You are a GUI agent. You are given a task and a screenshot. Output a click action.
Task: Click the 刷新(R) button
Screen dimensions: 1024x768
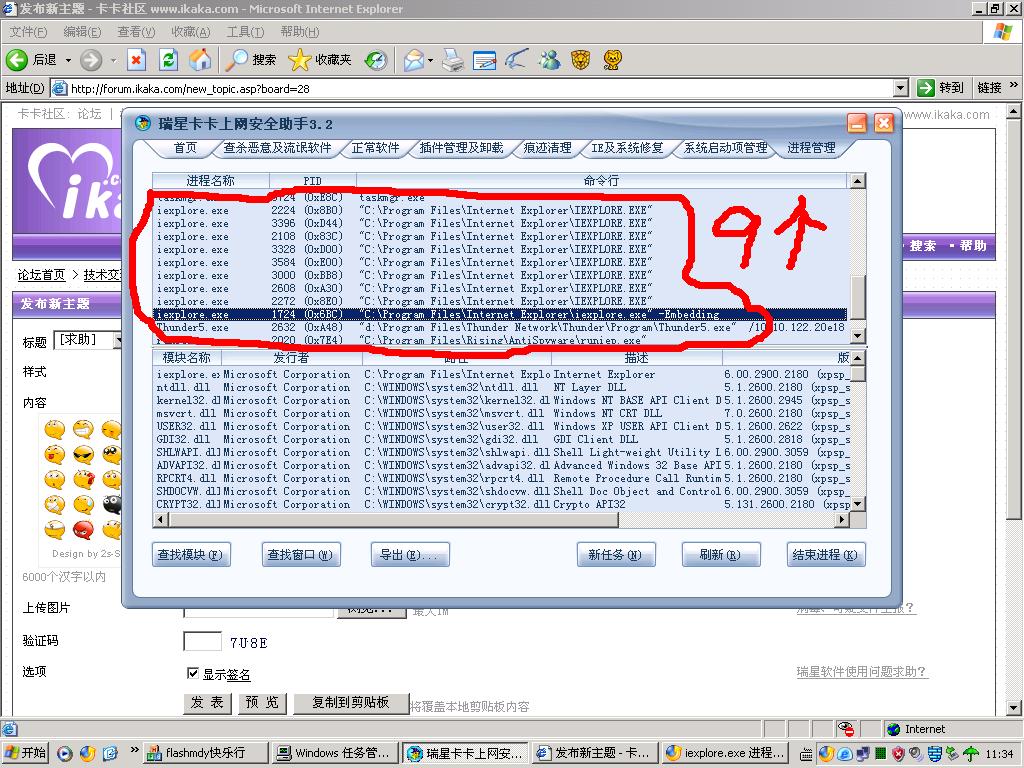pyautogui.click(x=720, y=554)
